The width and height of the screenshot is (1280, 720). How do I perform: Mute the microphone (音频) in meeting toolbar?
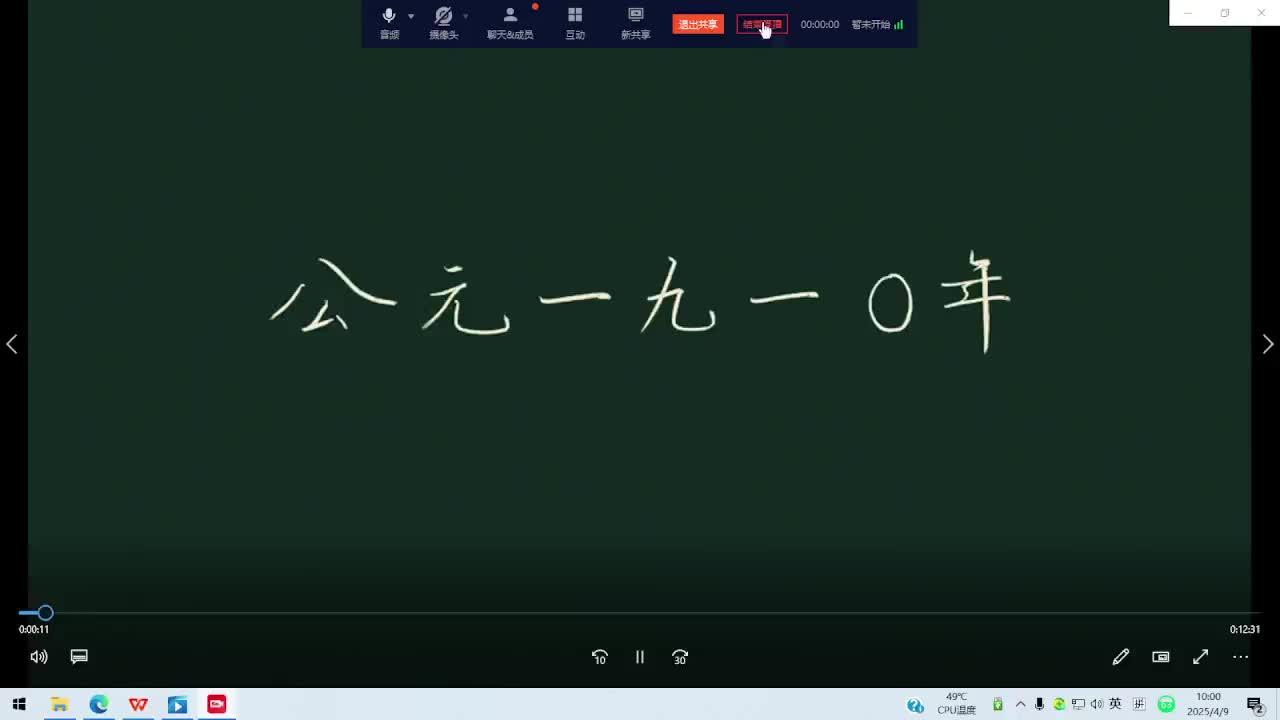[389, 22]
